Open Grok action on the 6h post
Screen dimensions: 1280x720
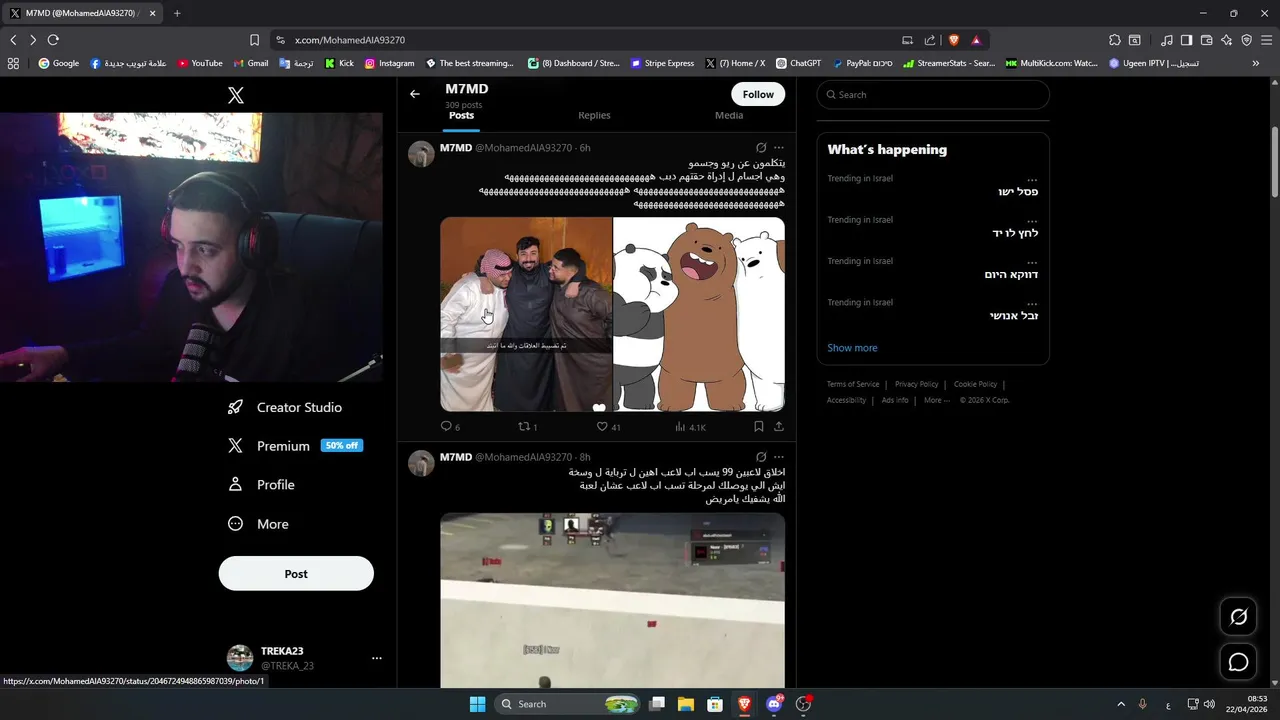click(761, 148)
